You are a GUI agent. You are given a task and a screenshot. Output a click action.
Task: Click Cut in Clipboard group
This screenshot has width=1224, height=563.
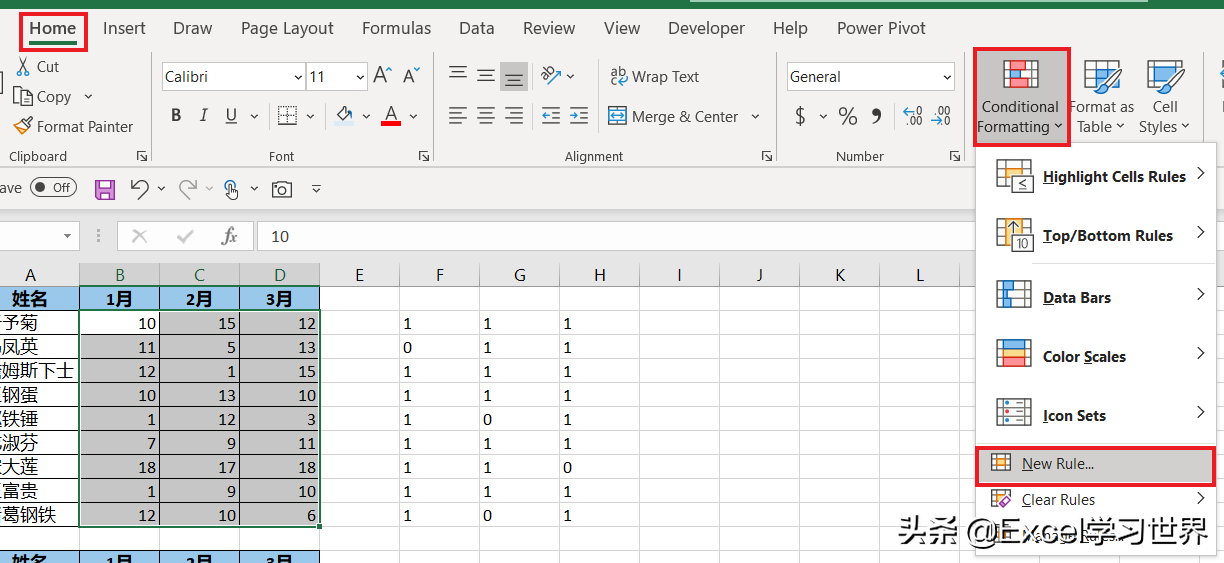point(37,66)
